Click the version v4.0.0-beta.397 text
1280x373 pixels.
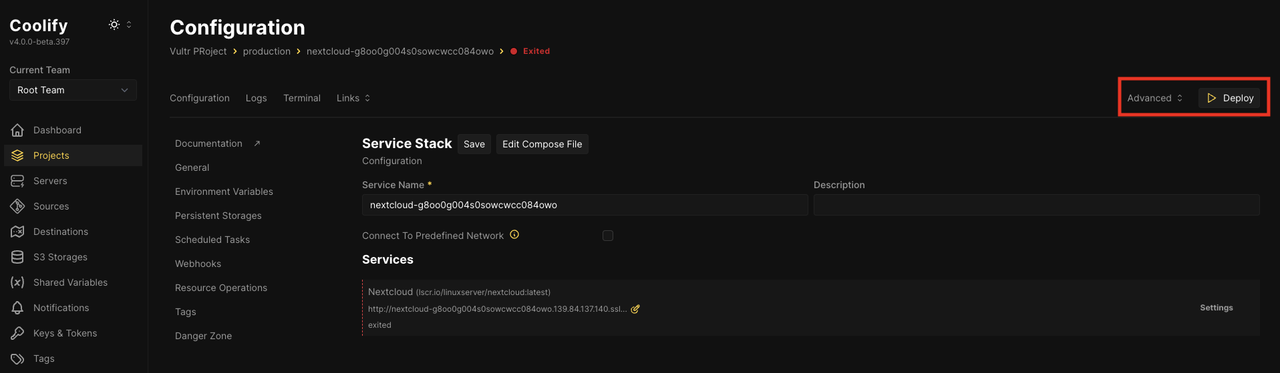click(39, 43)
